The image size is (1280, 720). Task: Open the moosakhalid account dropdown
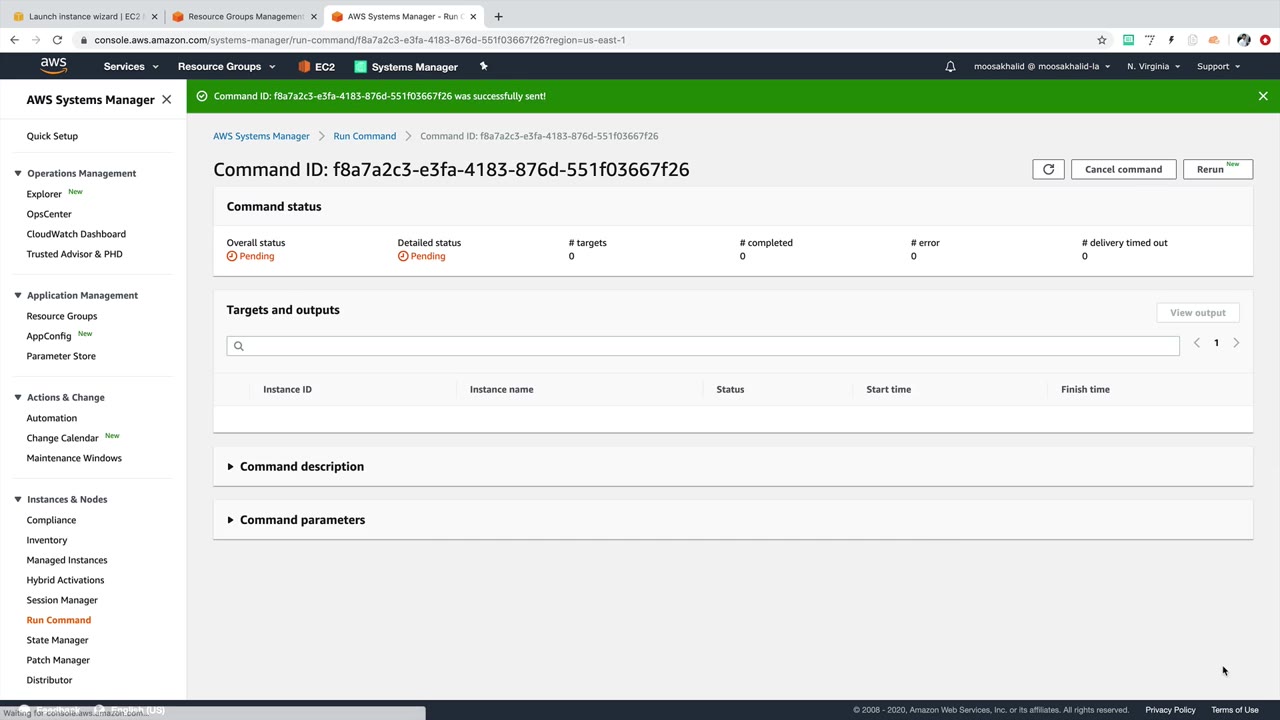1042,67
